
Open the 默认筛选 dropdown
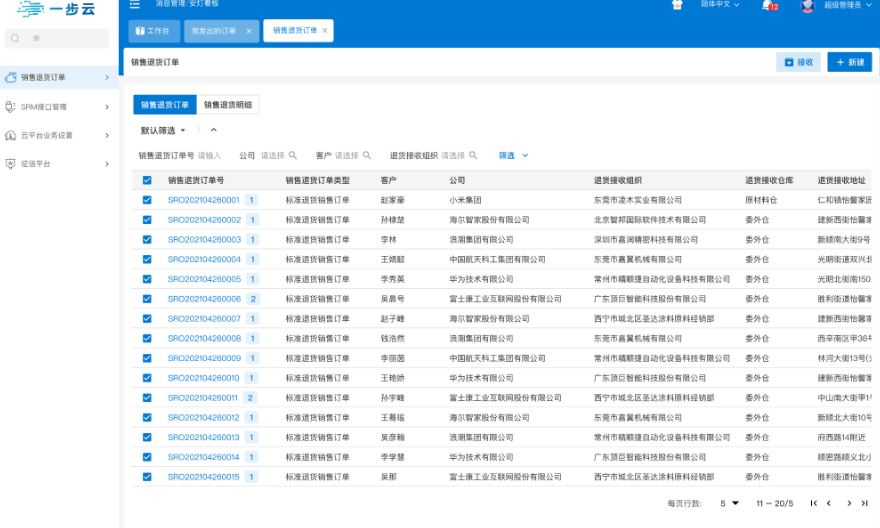click(163, 130)
